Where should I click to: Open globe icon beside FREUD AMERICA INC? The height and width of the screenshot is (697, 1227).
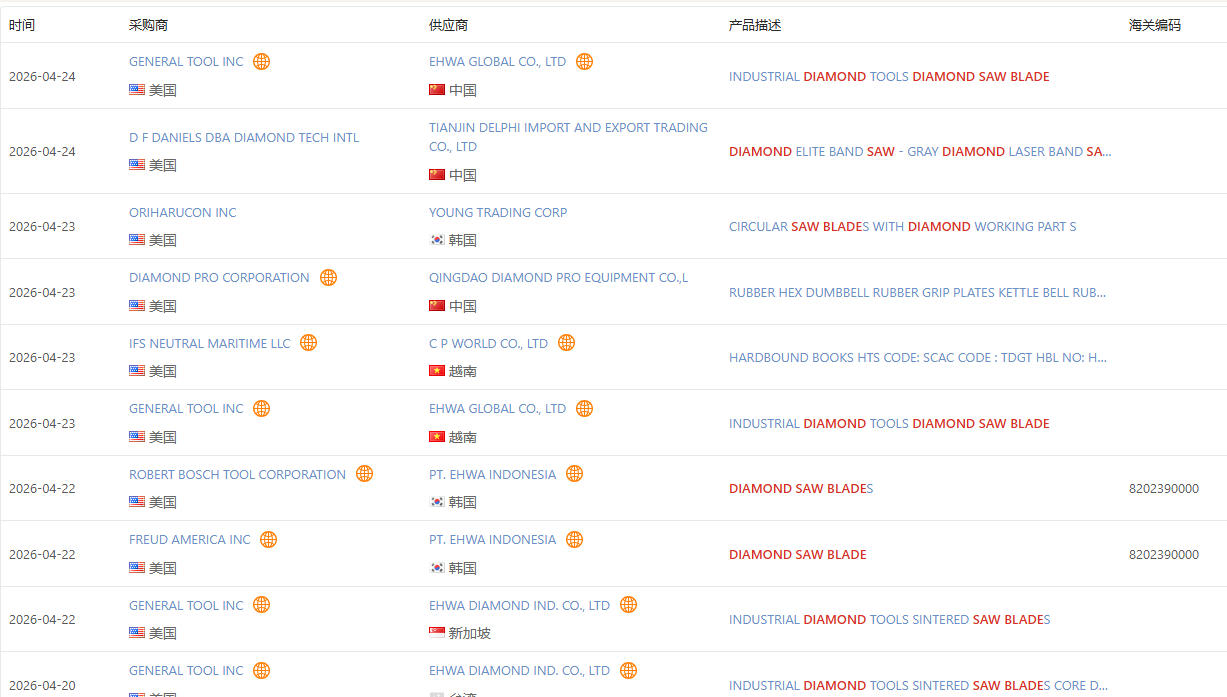coord(268,539)
